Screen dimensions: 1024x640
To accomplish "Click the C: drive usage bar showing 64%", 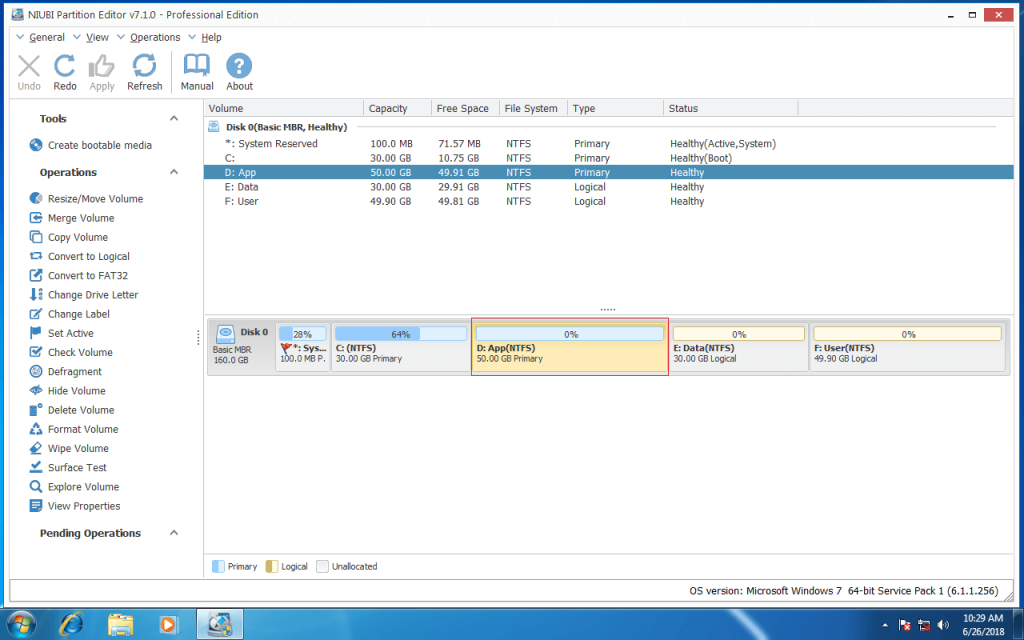I will (398, 332).
